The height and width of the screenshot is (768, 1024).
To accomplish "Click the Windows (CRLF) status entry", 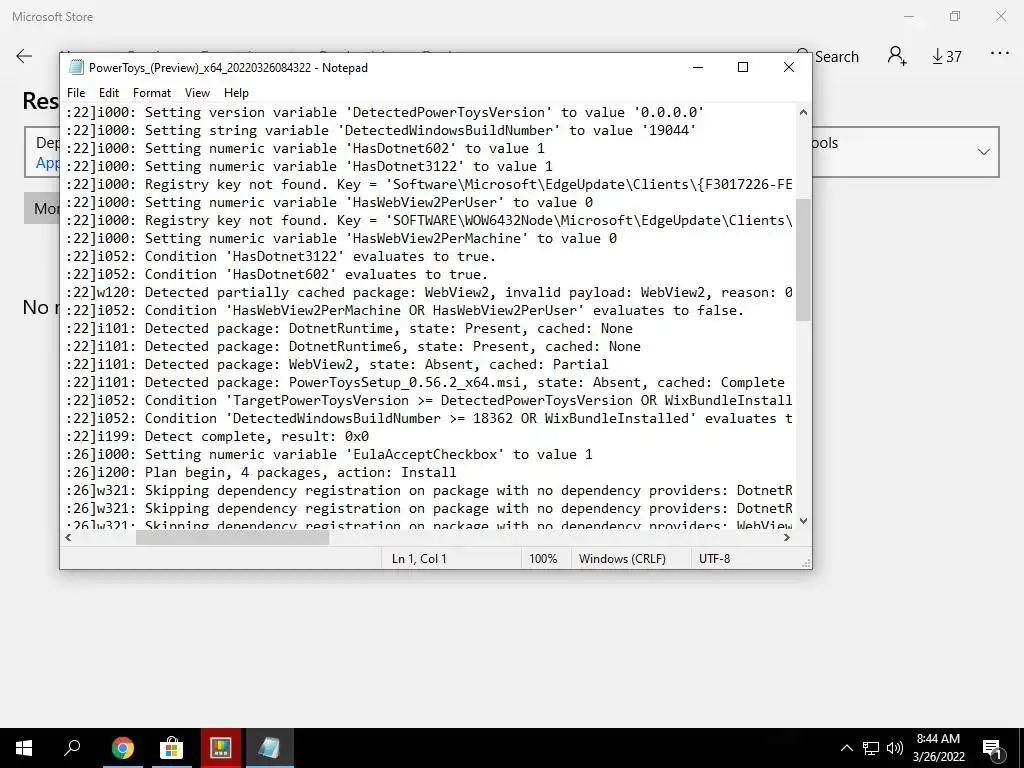I will (622, 559).
